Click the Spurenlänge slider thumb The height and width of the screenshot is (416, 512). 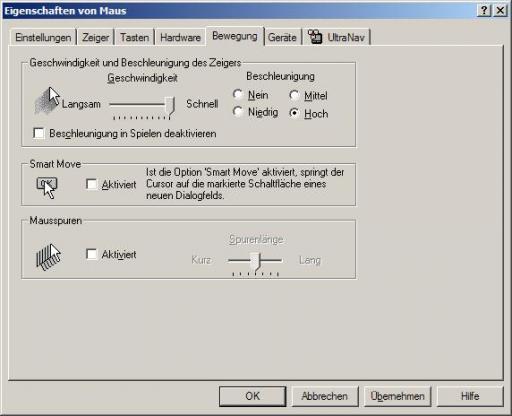click(x=255, y=261)
